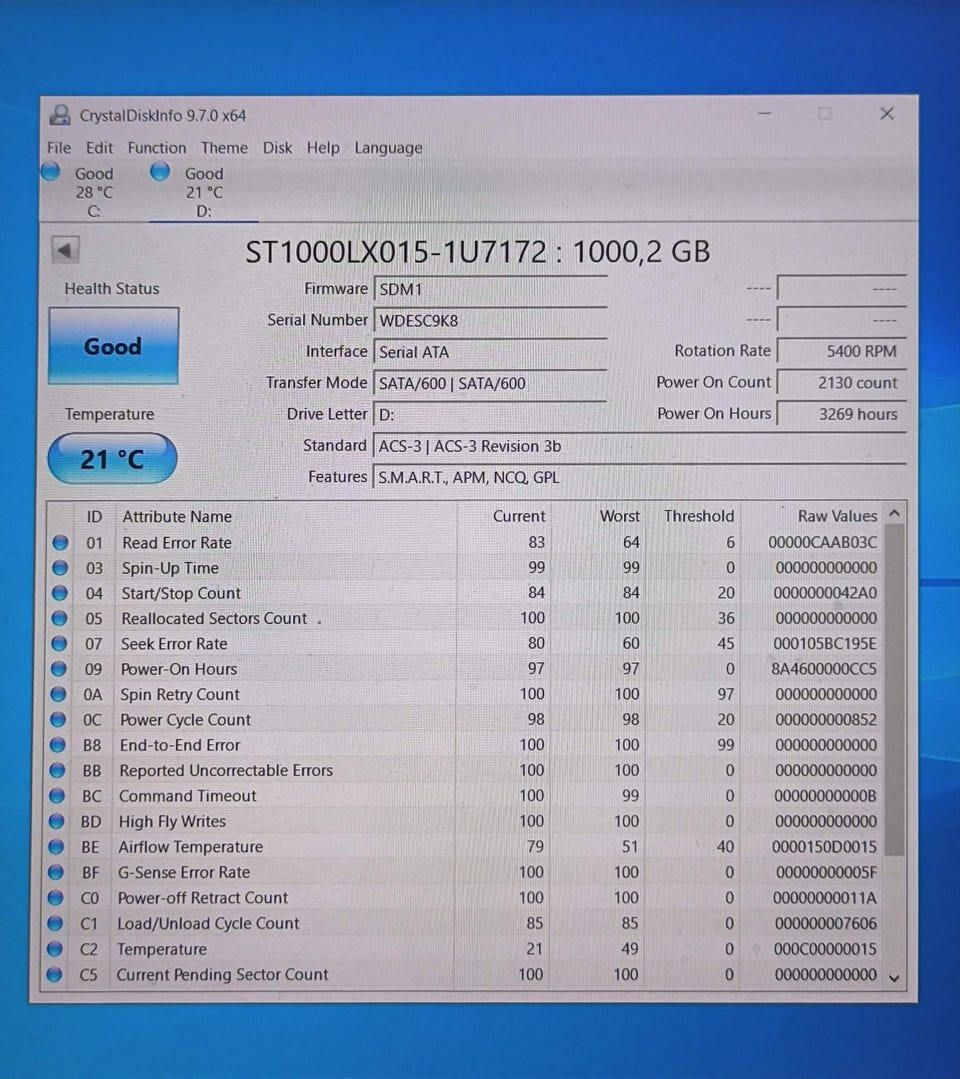960x1079 pixels.
Task: Click the status icon of Reported Uncorrectable Errors row
Action: 57,771
